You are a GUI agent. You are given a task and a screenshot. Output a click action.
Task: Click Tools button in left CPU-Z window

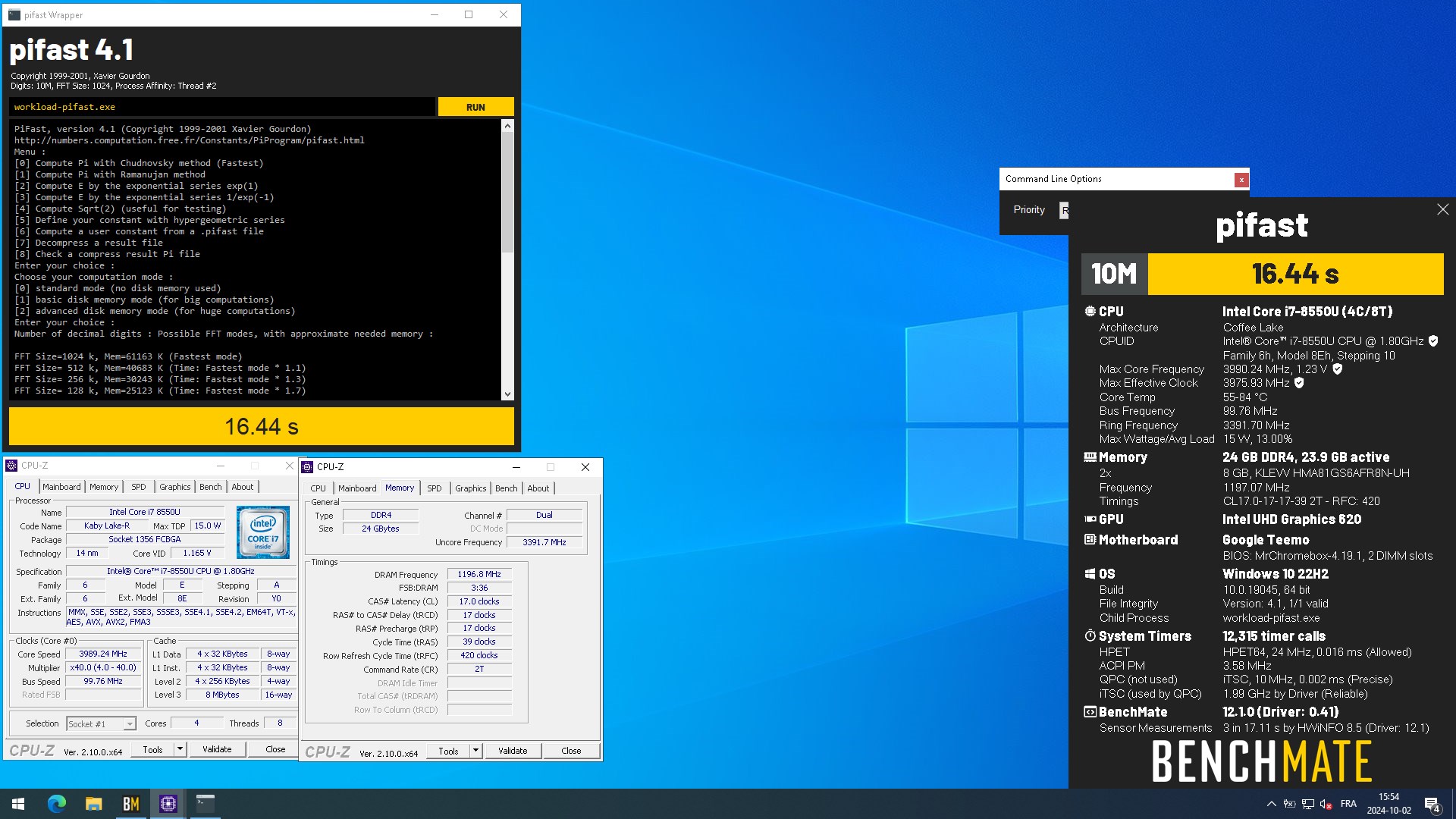(152, 749)
